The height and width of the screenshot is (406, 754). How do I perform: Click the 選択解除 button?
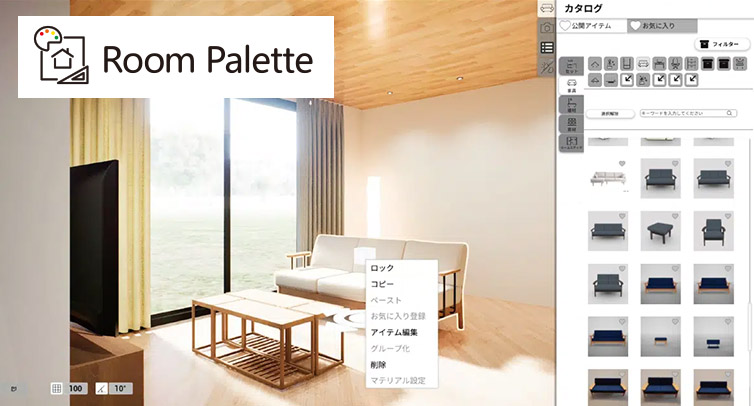(609, 115)
